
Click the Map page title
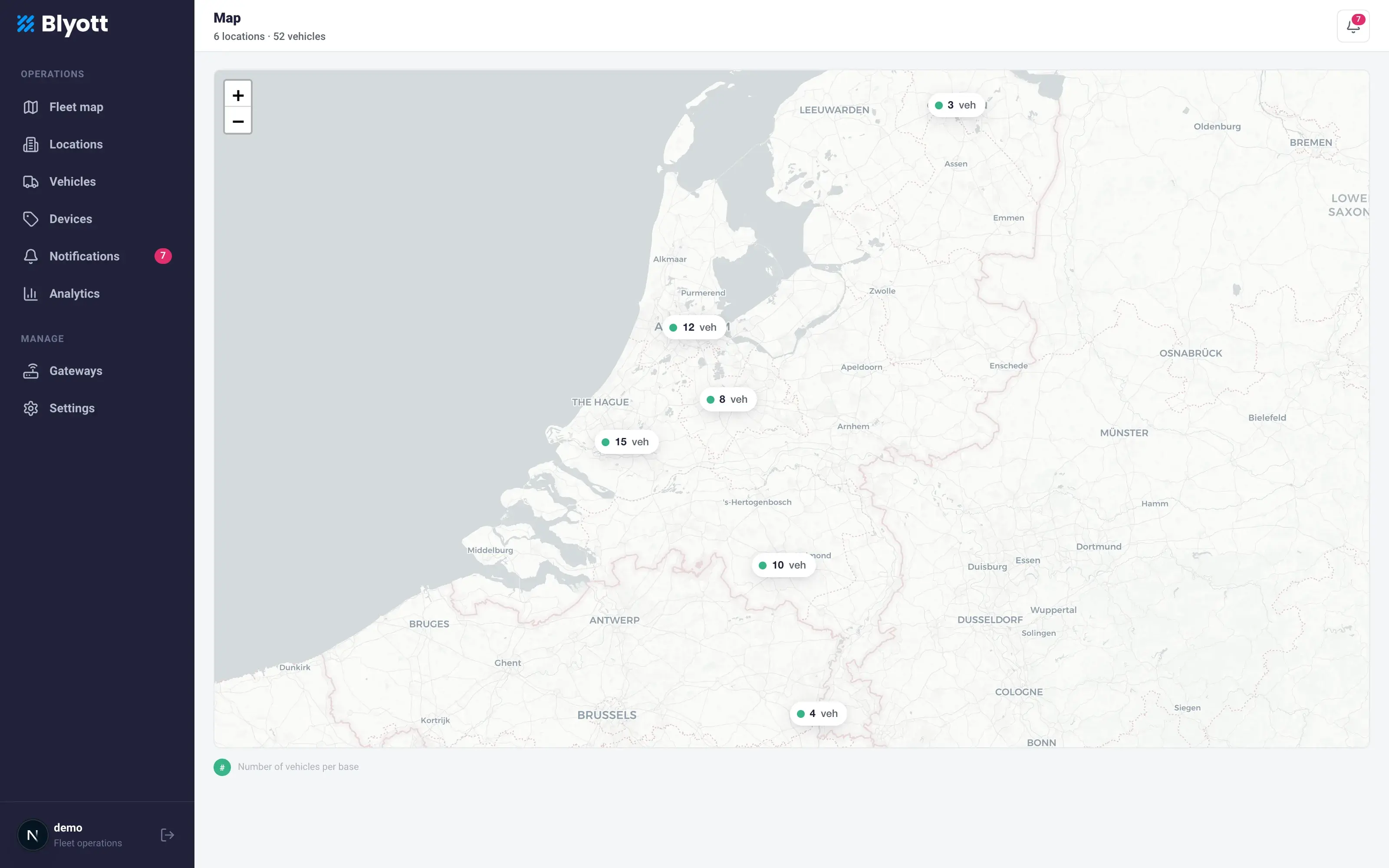pos(227,18)
